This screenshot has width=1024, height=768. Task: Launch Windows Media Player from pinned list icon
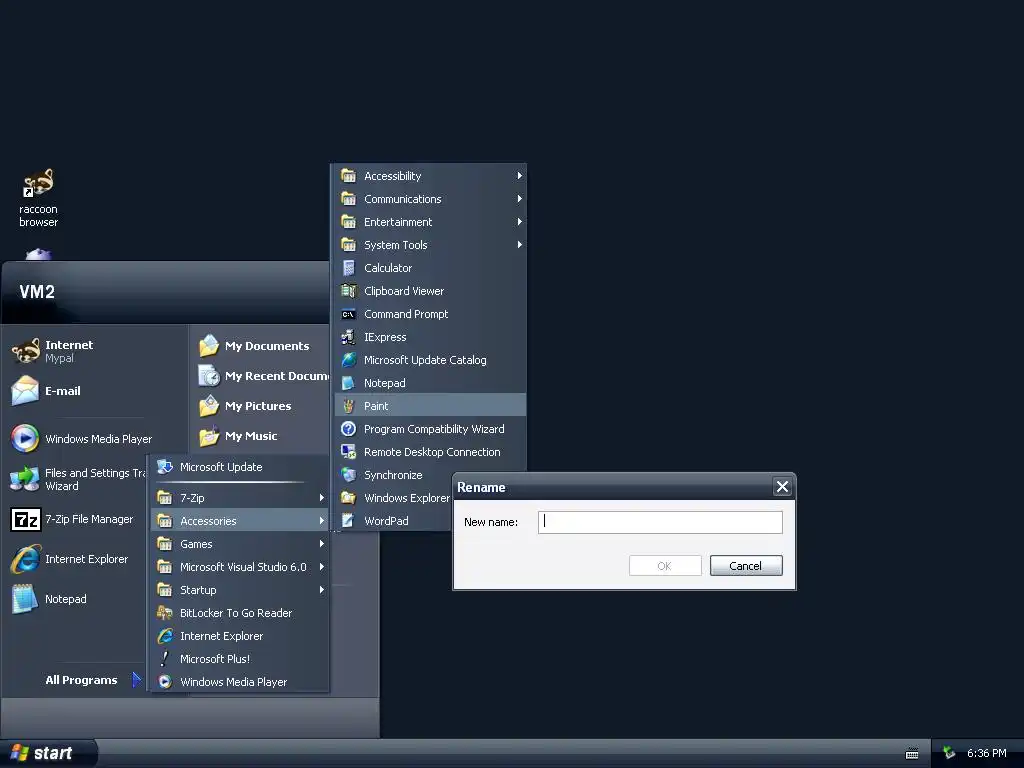pyautogui.click(x=25, y=439)
